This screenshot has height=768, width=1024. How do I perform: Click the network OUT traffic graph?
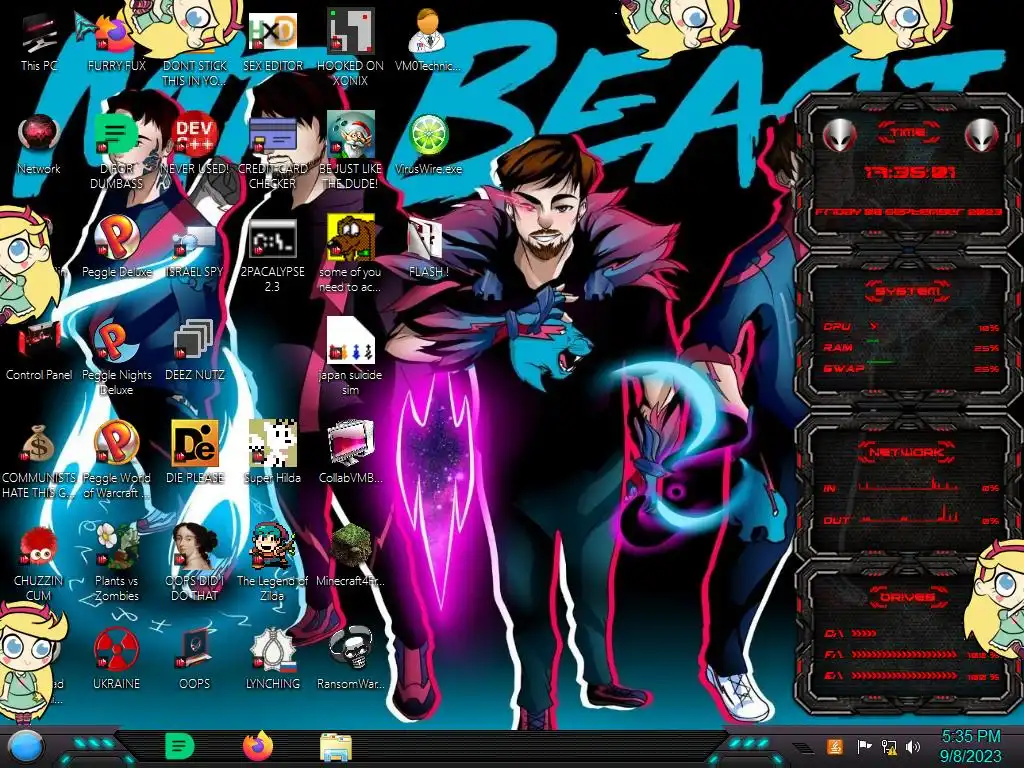click(x=908, y=516)
